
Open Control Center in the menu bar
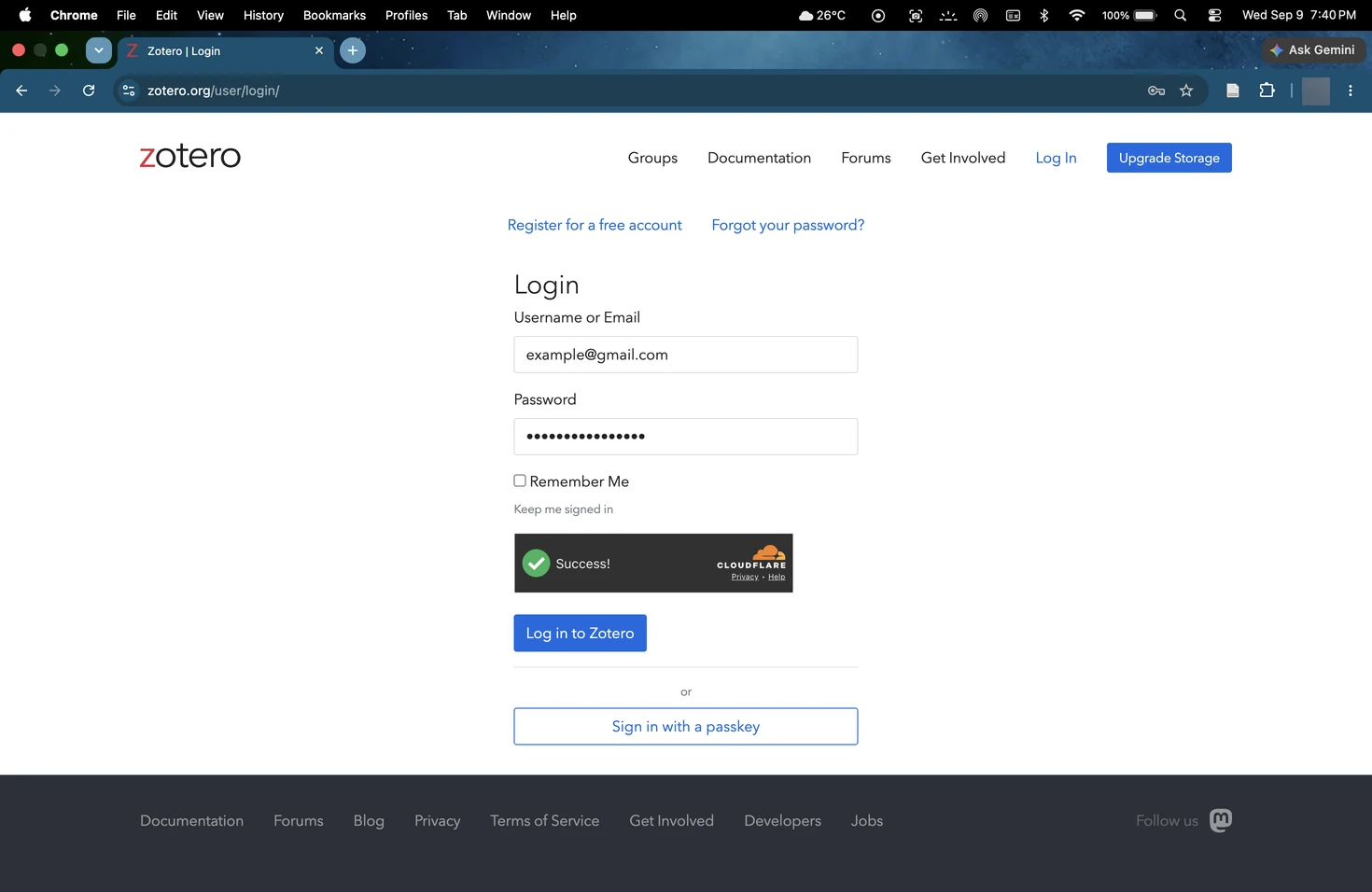(1214, 15)
